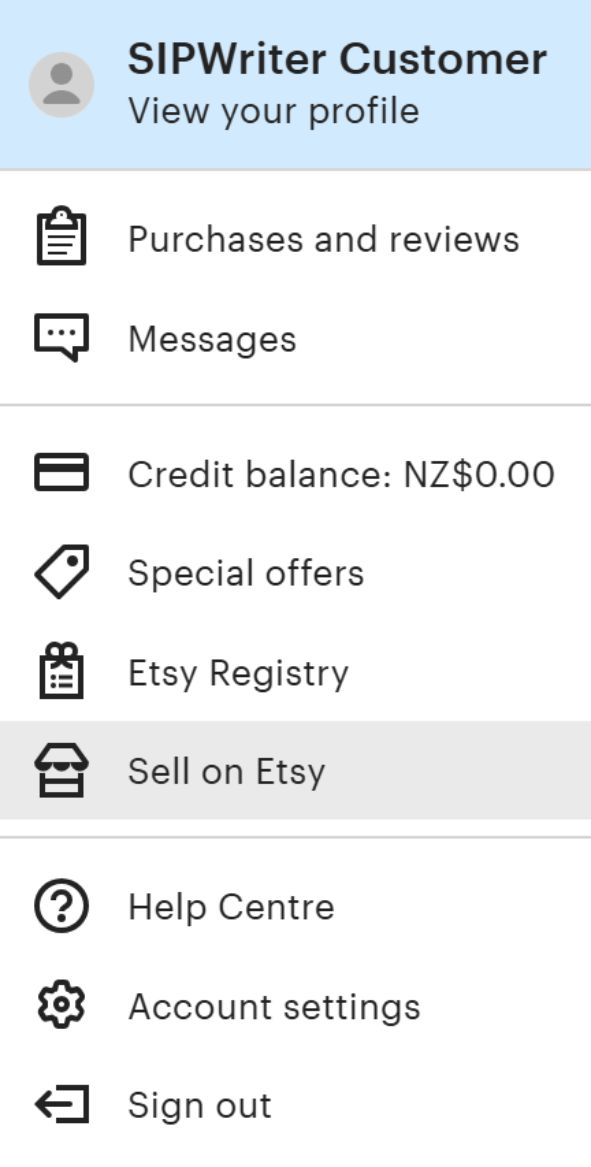The image size is (591, 1167).
Task: Open Purchases and reviews
Action: click(x=322, y=238)
